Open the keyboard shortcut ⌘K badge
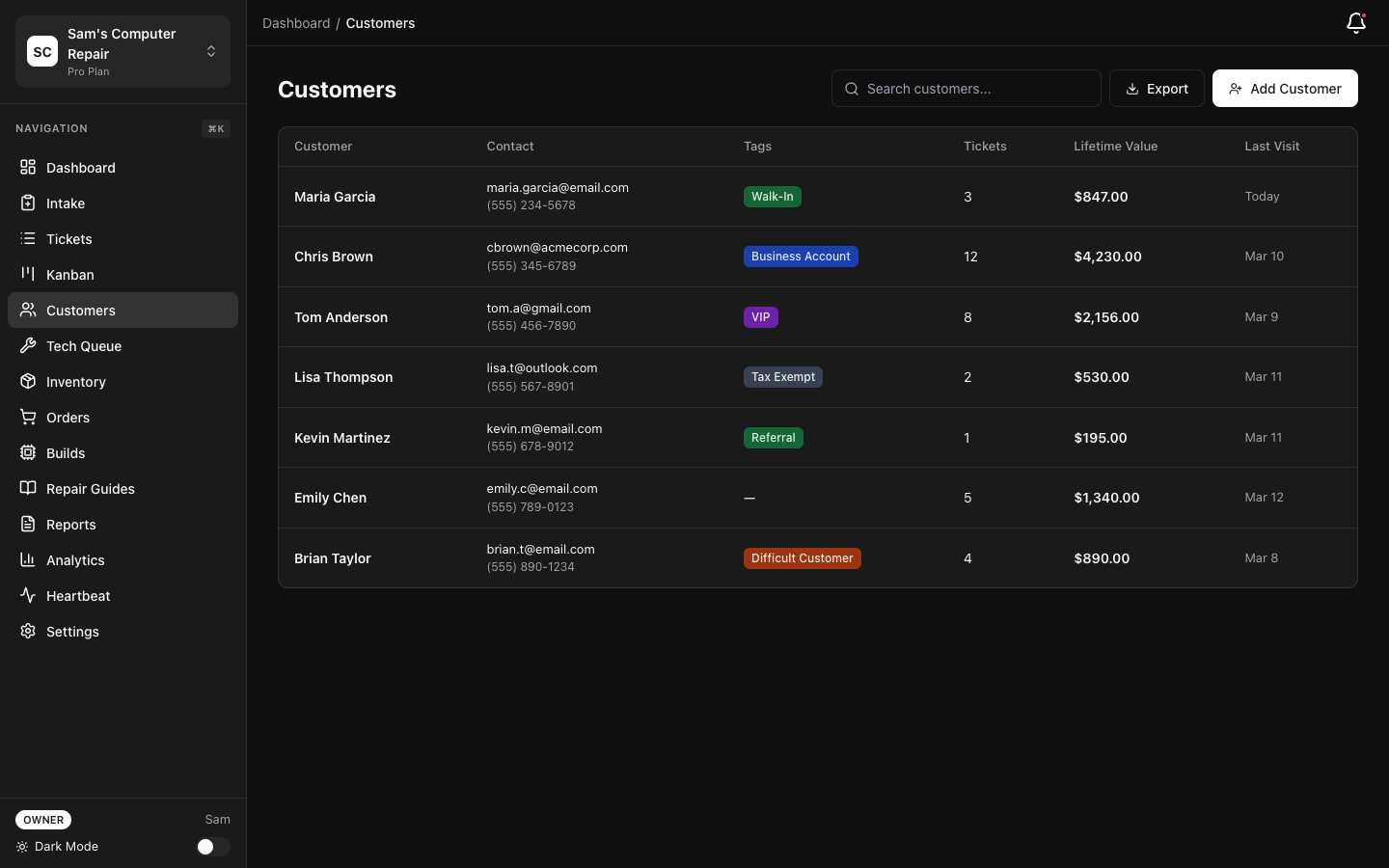Screen dimensions: 1389x868 coord(215,128)
